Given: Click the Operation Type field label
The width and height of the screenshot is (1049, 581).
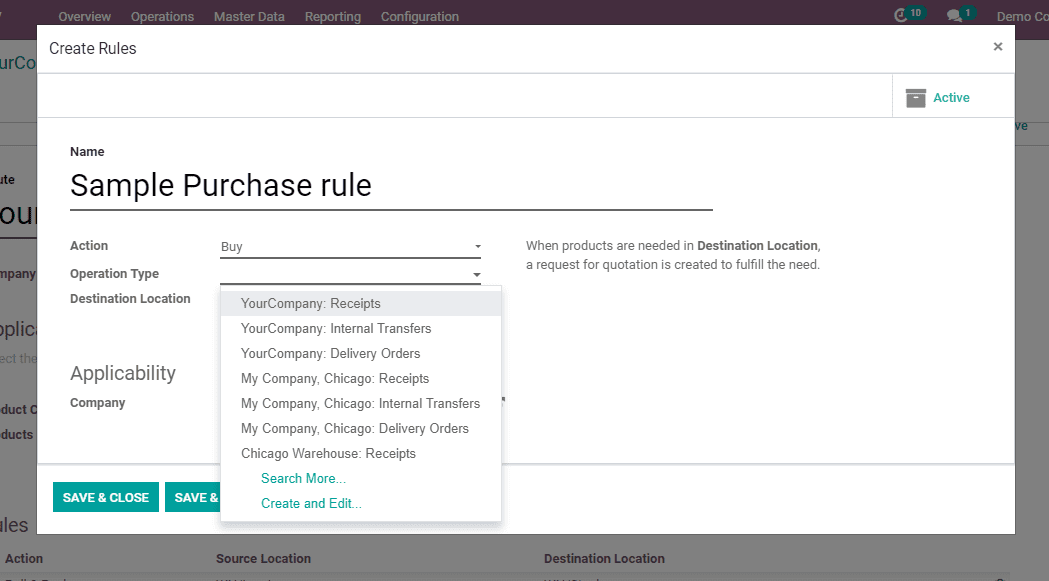Looking at the screenshot, I should pos(114,274).
